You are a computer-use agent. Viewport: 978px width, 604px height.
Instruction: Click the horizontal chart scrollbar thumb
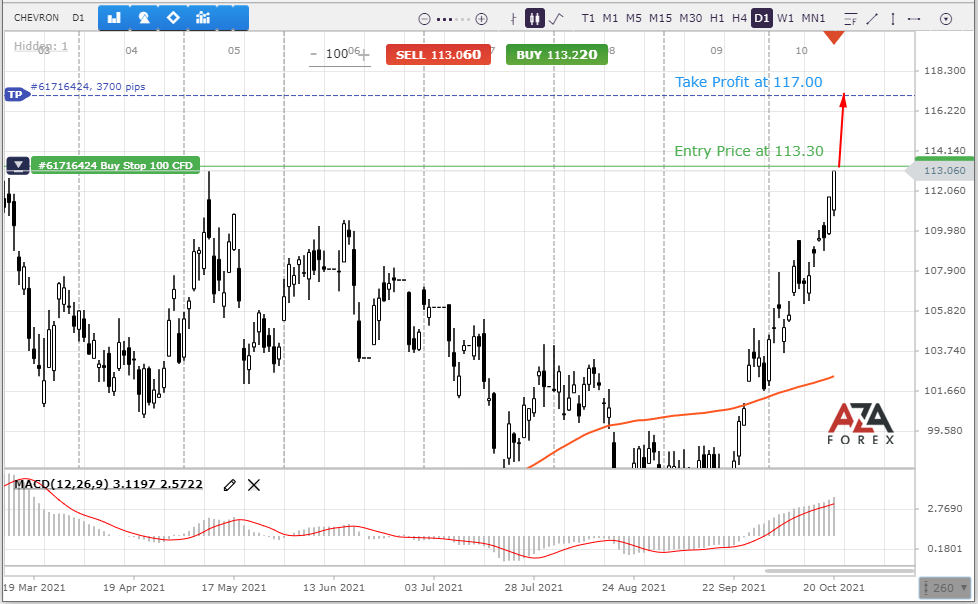pos(839,570)
